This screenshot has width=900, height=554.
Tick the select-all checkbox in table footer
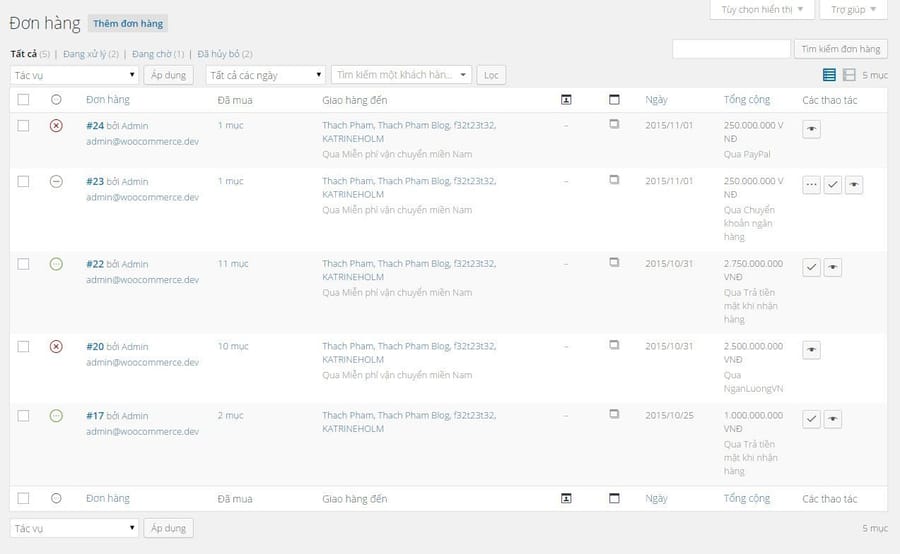click(23, 498)
